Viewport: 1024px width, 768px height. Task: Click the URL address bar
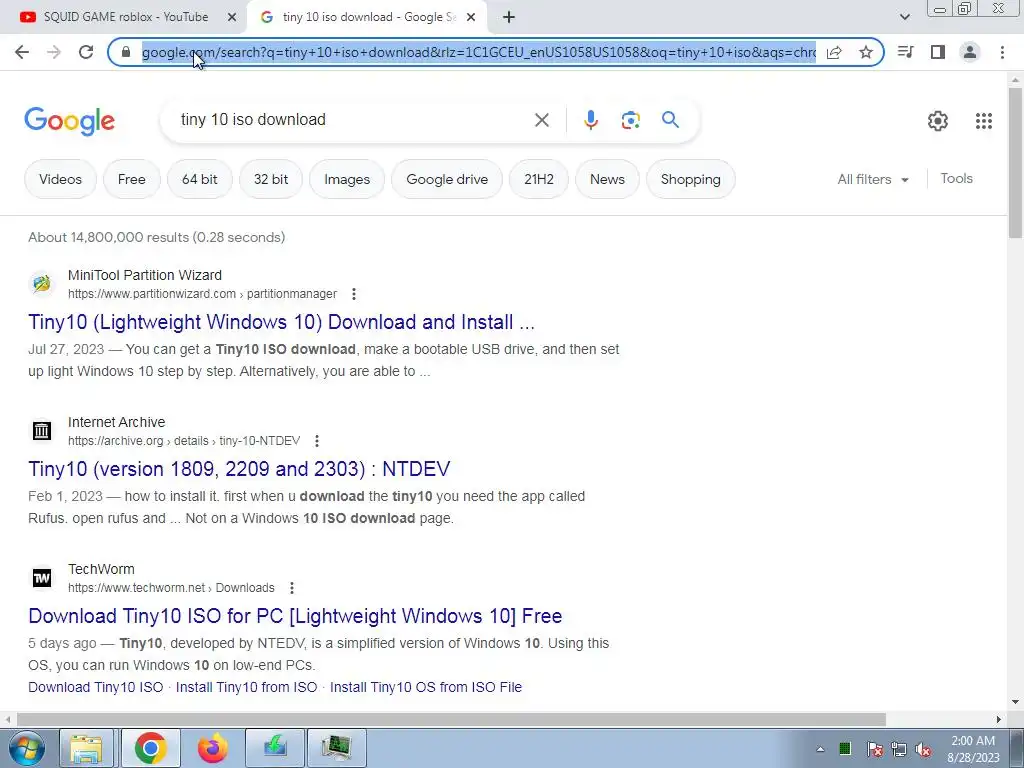point(479,52)
